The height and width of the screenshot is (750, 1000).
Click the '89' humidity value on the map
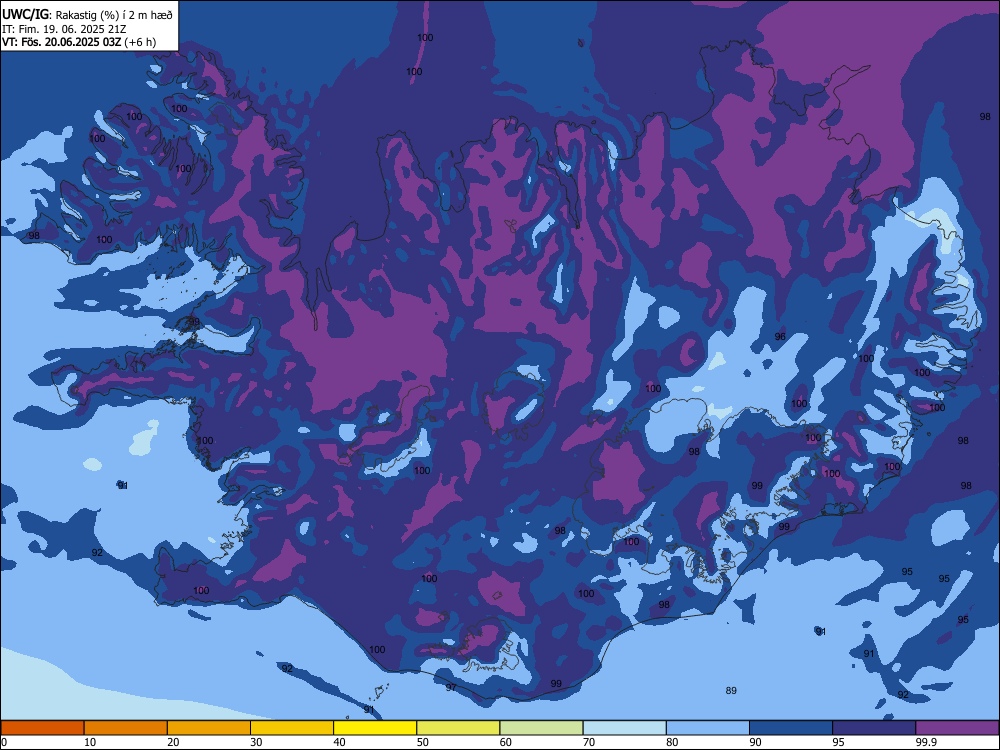pyautogui.click(x=731, y=691)
